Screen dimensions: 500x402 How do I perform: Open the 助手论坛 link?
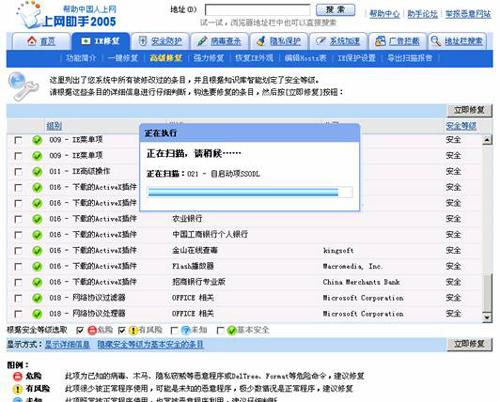pos(422,14)
